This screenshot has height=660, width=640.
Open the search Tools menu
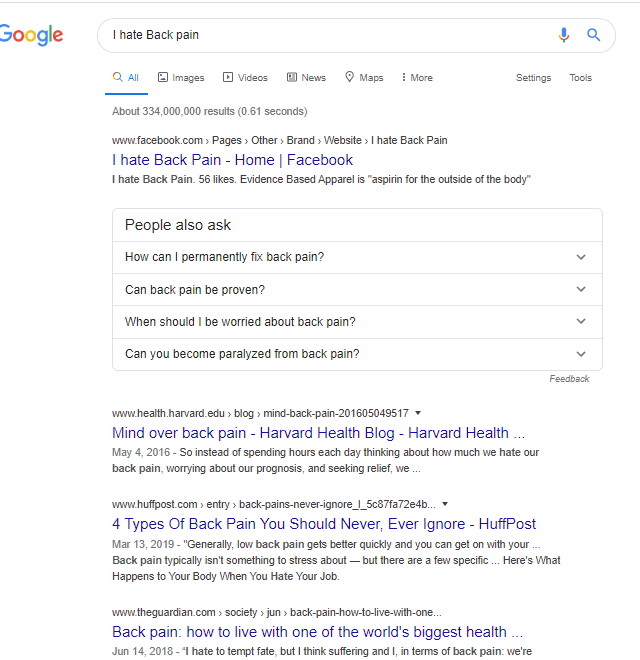coord(581,77)
